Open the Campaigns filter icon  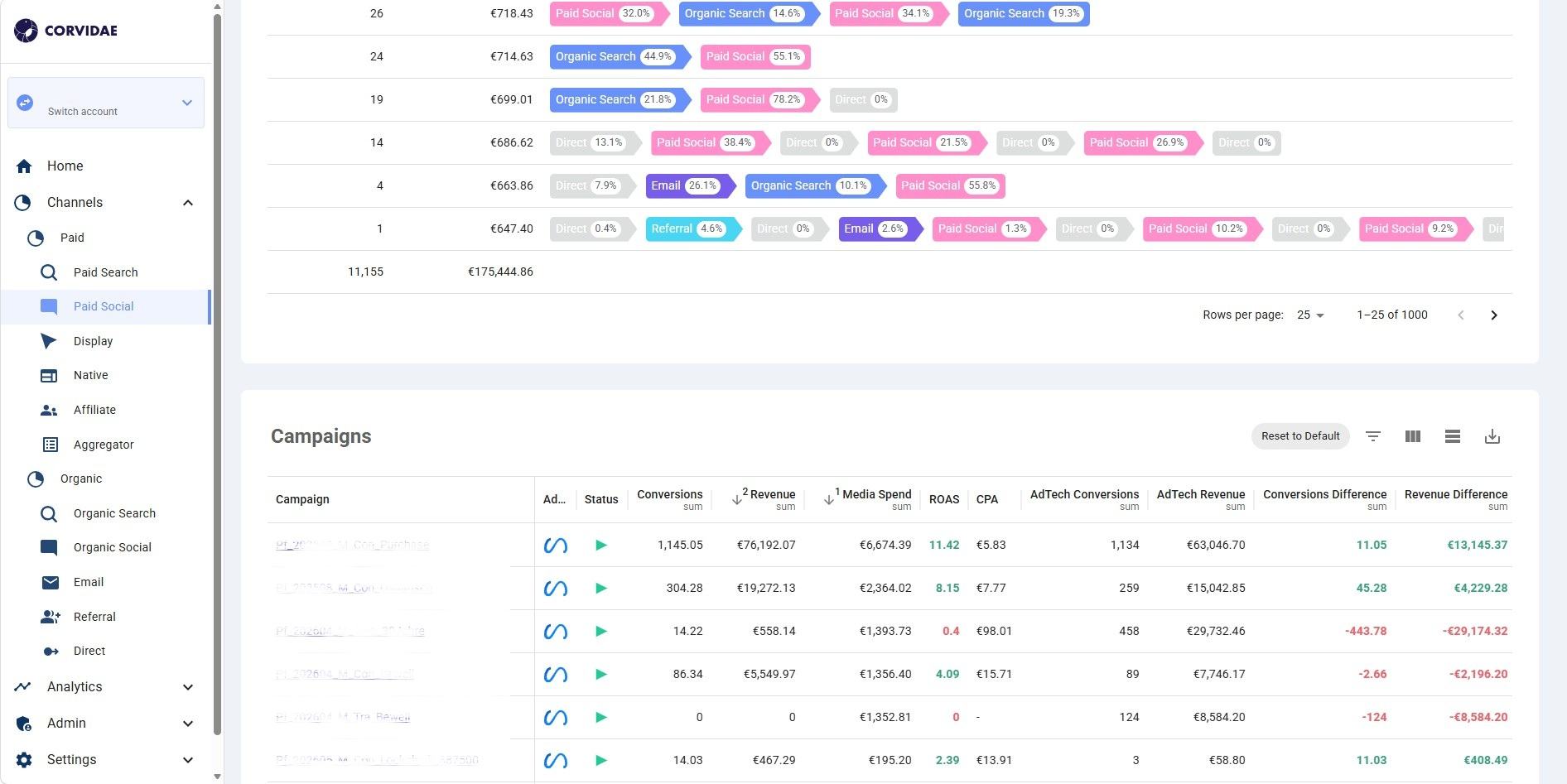[x=1373, y=436]
